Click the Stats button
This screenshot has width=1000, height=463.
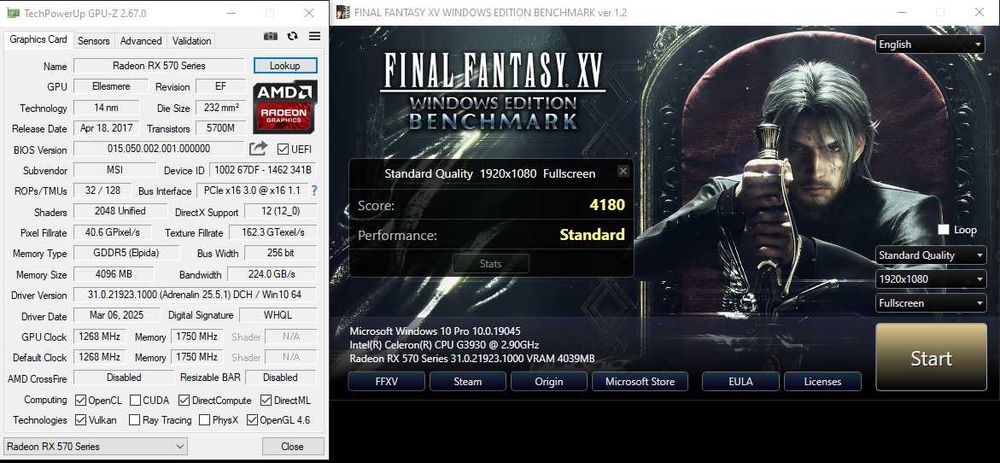point(490,263)
